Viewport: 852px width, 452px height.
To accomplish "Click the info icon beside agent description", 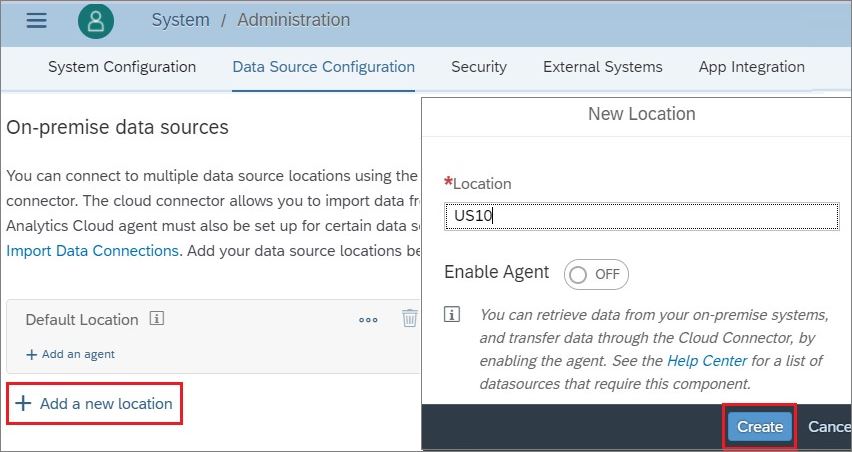I will [x=452, y=314].
